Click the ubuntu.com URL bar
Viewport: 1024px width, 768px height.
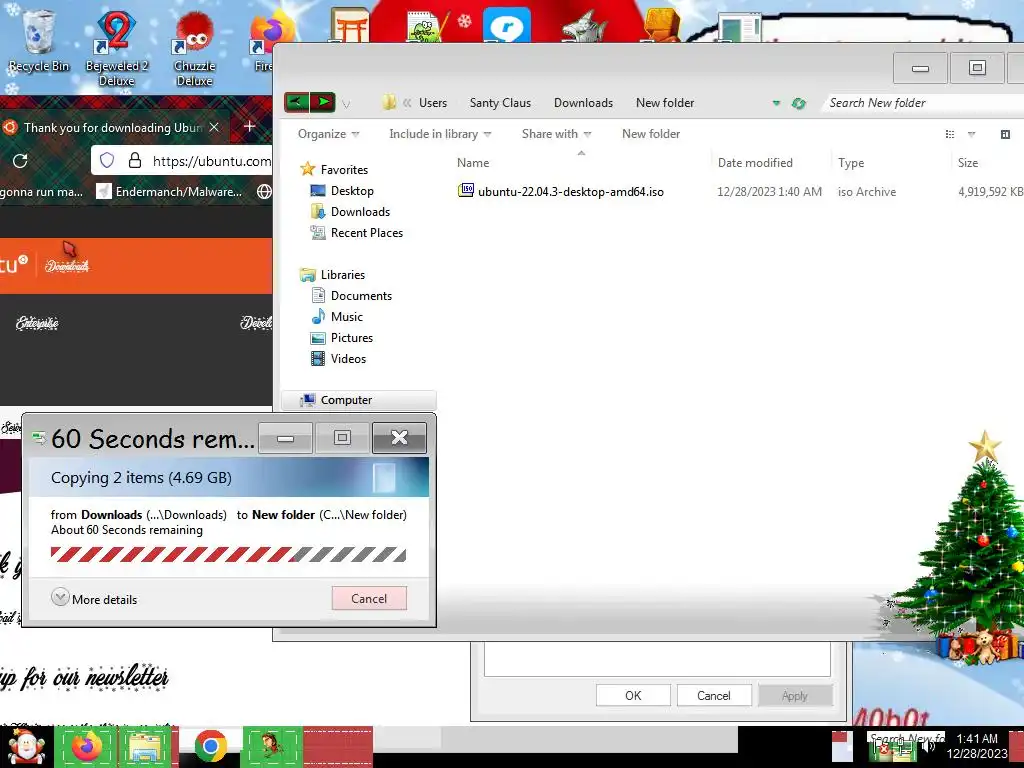182,161
